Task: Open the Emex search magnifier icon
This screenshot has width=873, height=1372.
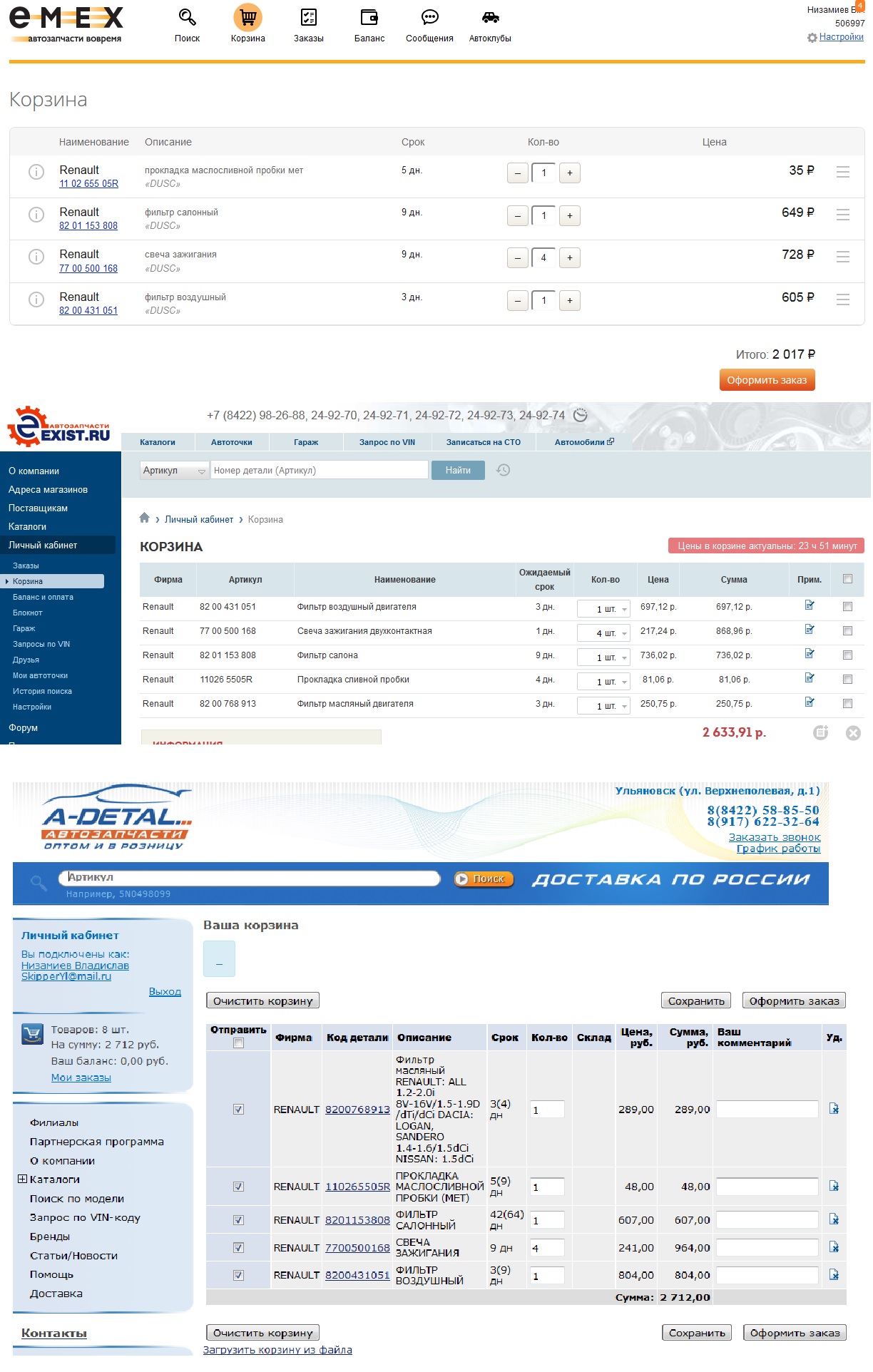Action: (187, 17)
